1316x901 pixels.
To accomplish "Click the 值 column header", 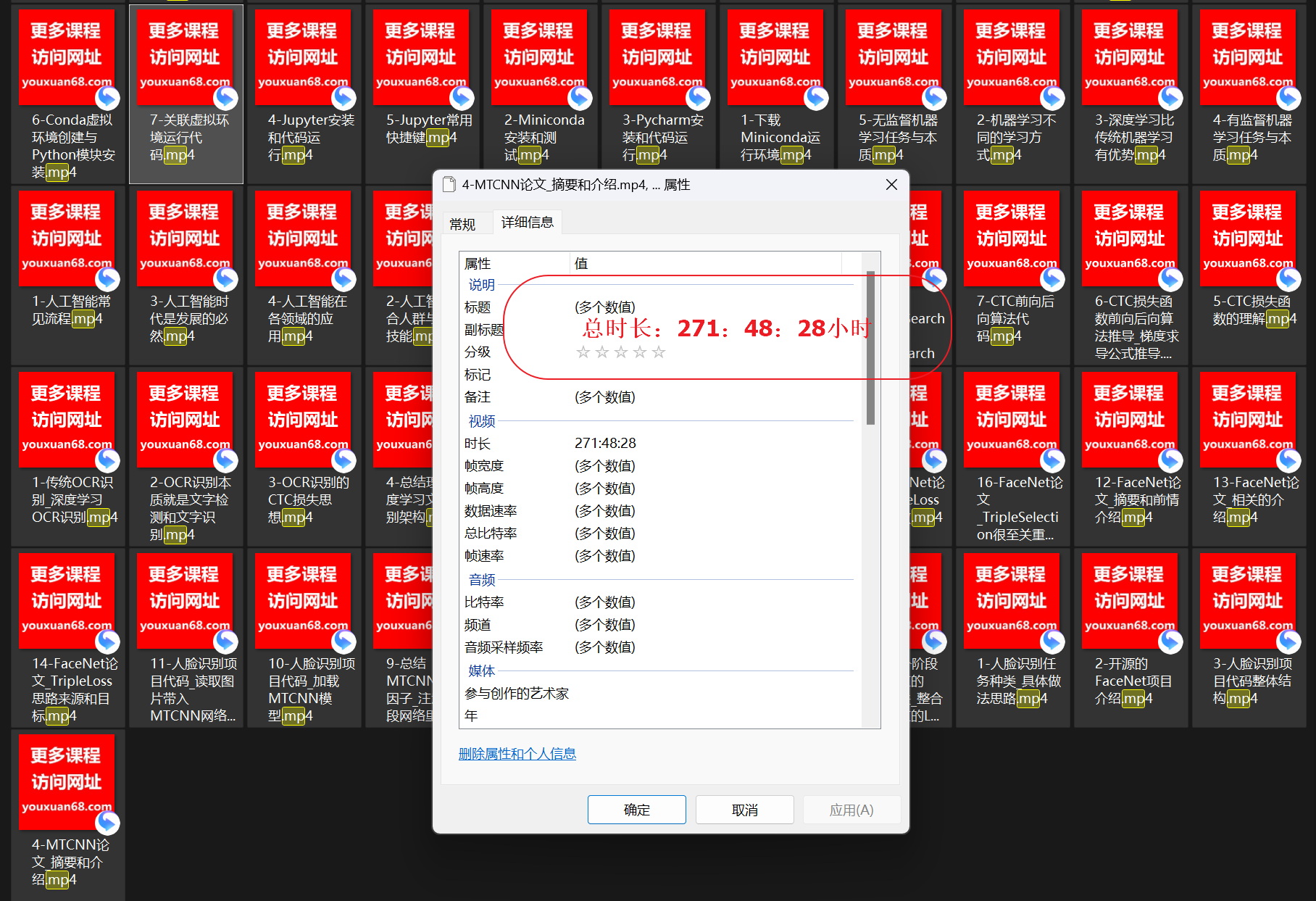I will (706, 263).
